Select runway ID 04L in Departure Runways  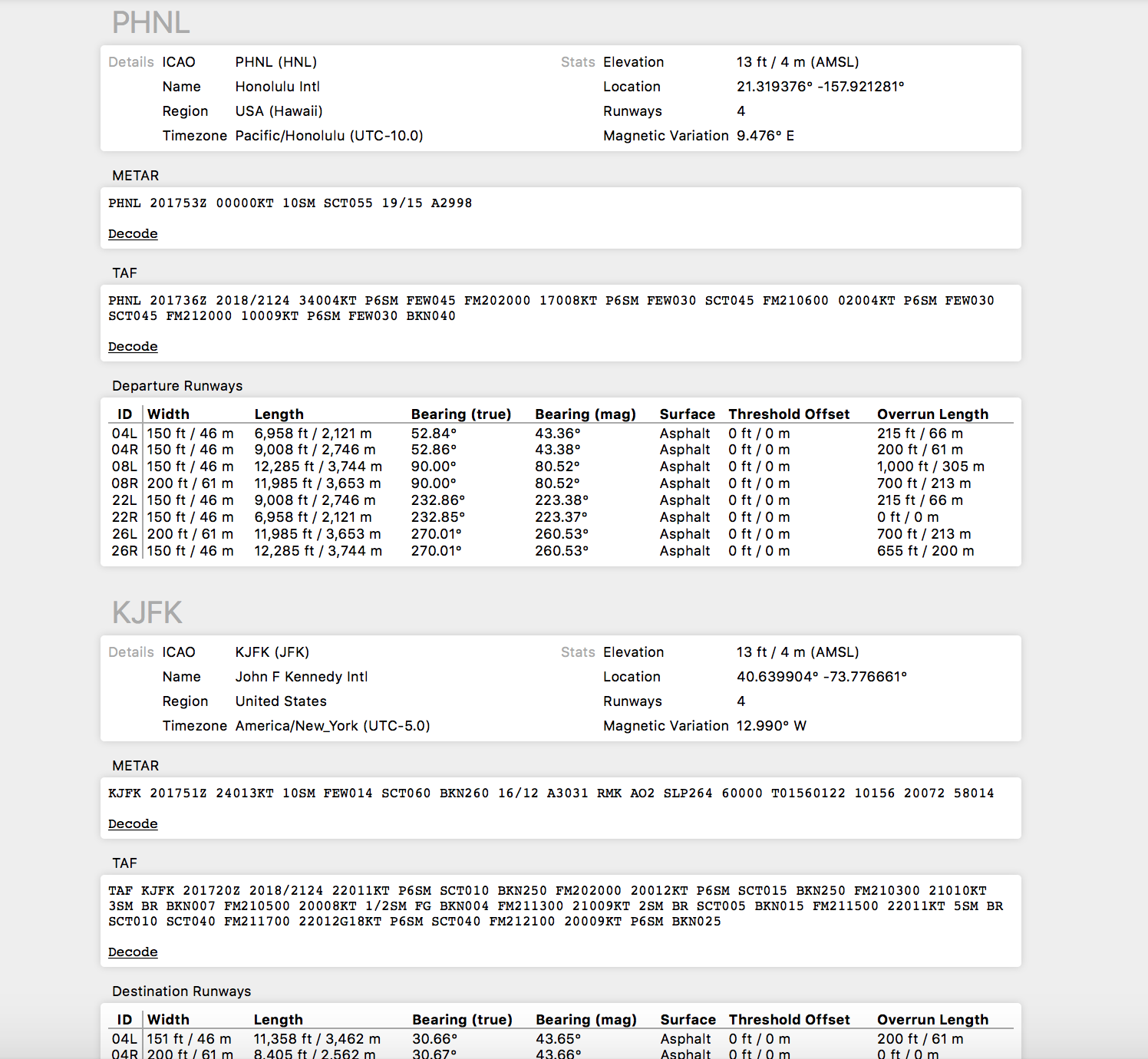click(124, 434)
